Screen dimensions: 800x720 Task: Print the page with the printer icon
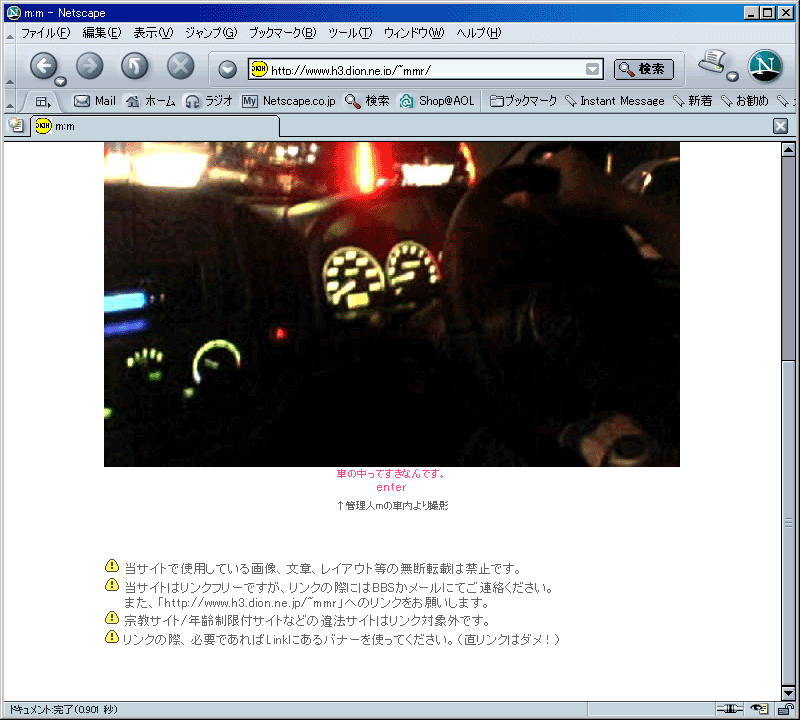pos(712,61)
